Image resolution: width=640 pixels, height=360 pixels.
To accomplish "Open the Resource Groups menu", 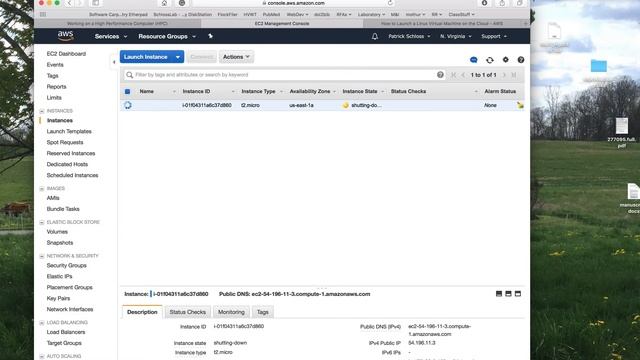I will (x=167, y=36).
